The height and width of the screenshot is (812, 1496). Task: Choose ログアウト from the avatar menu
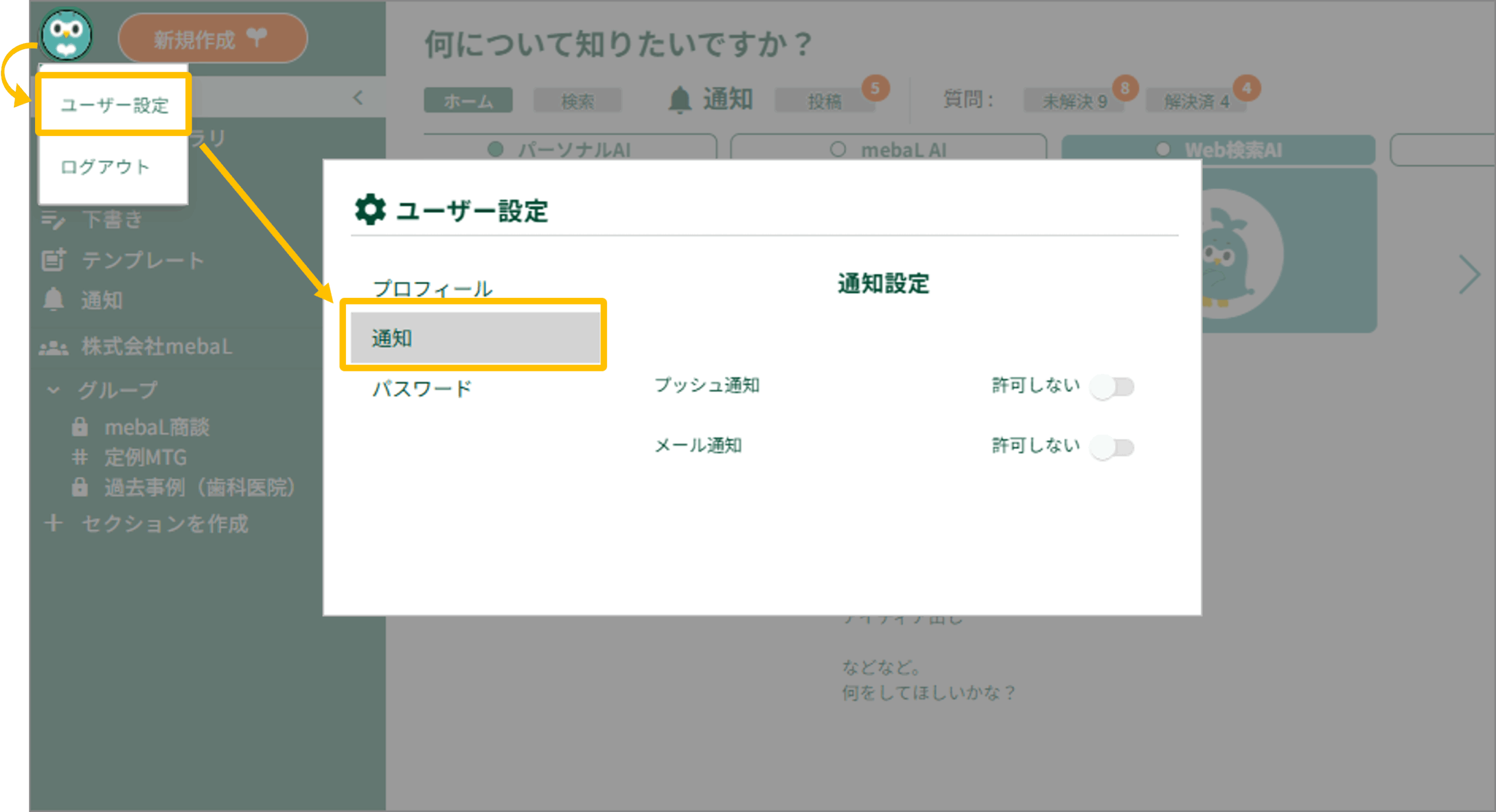tap(105, 167)
